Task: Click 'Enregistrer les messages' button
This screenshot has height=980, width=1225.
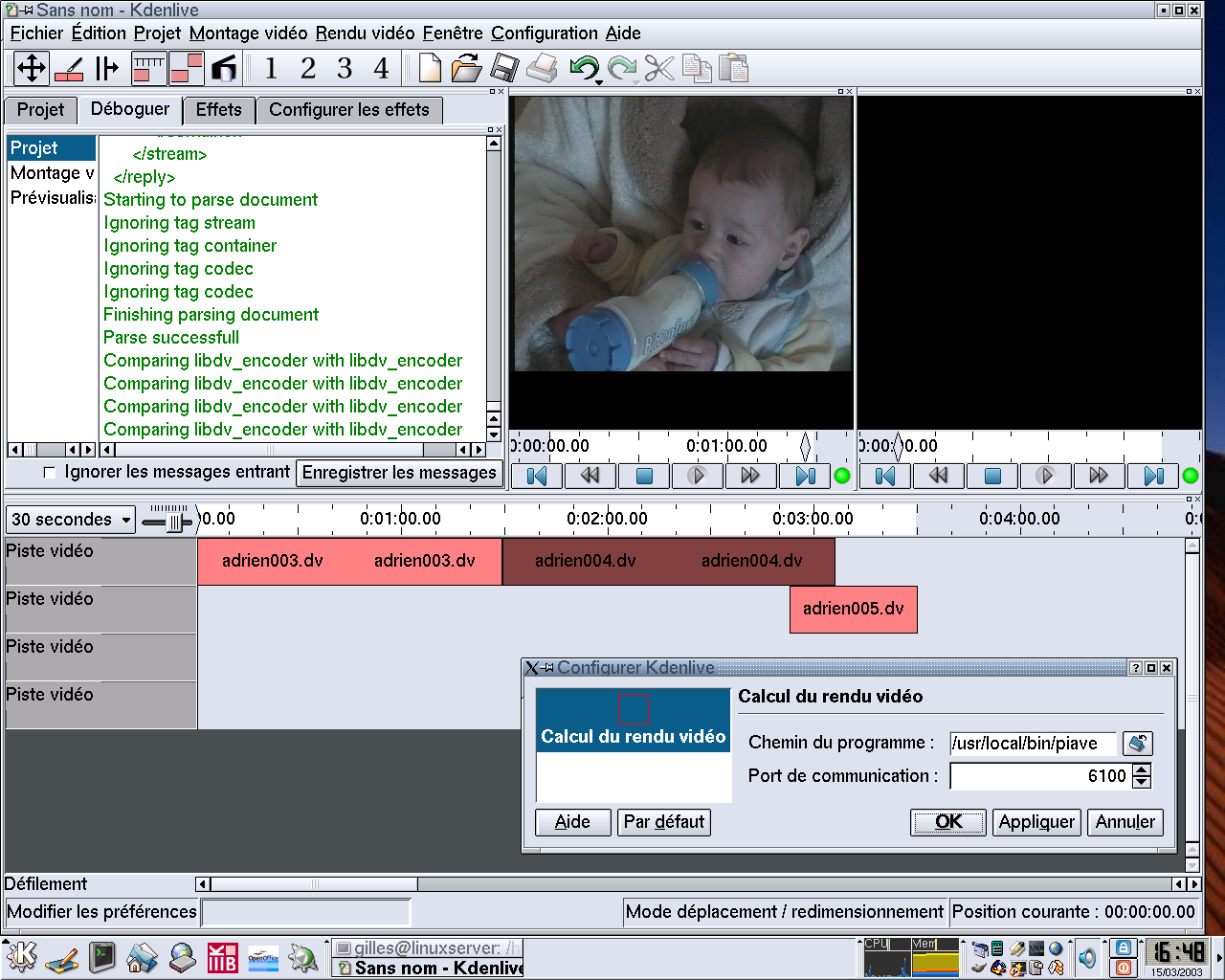Action: coord(399,473)
